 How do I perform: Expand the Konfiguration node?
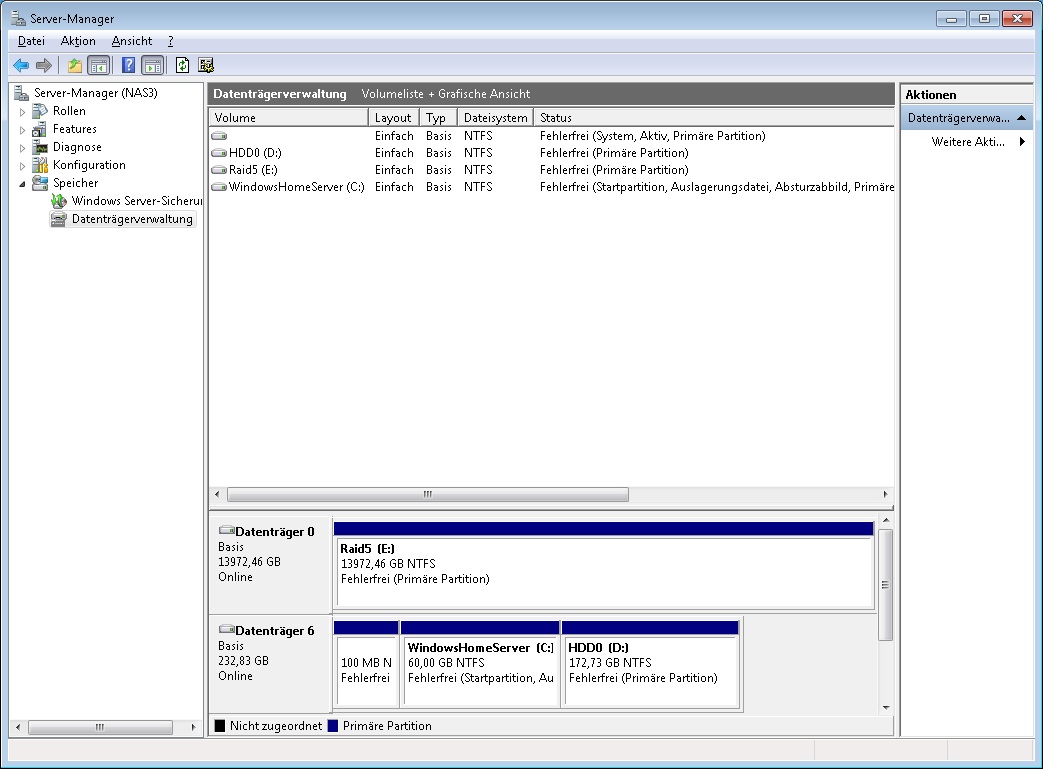point(22,166)
